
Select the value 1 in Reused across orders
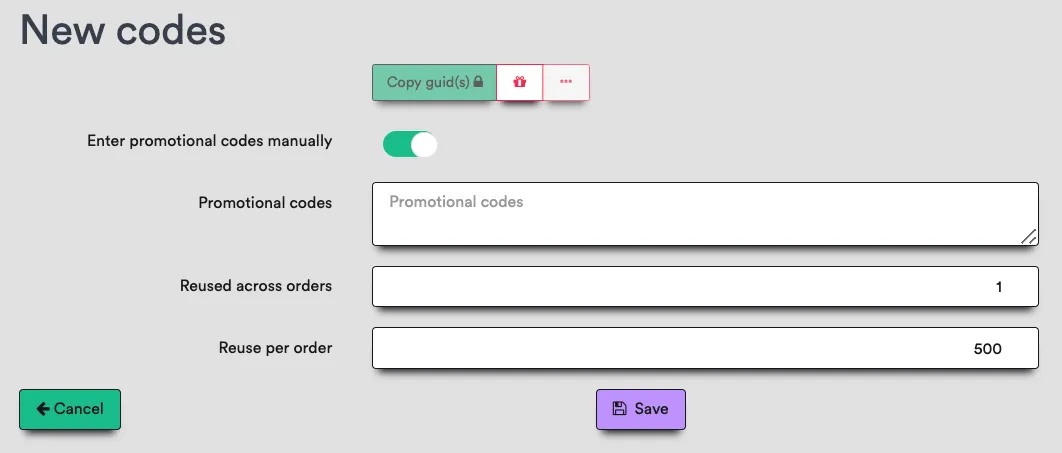pos(998,287)
